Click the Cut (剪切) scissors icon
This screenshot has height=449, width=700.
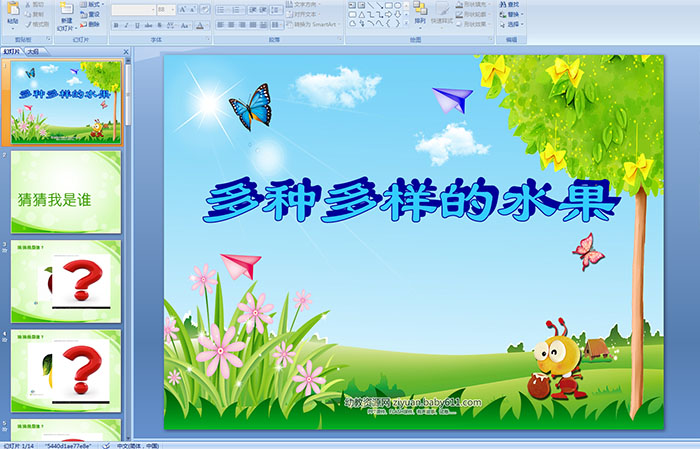pyautogui.click(x=28, y=4)
